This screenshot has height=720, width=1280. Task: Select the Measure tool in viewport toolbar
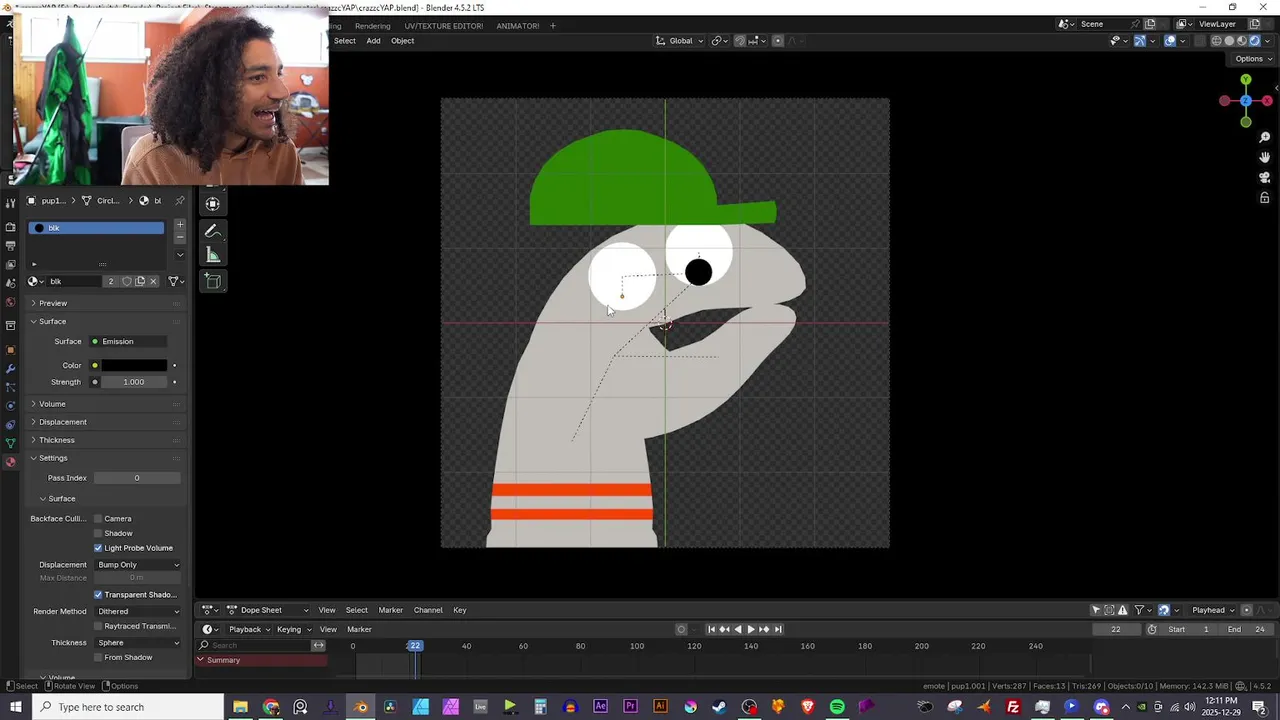213,255
